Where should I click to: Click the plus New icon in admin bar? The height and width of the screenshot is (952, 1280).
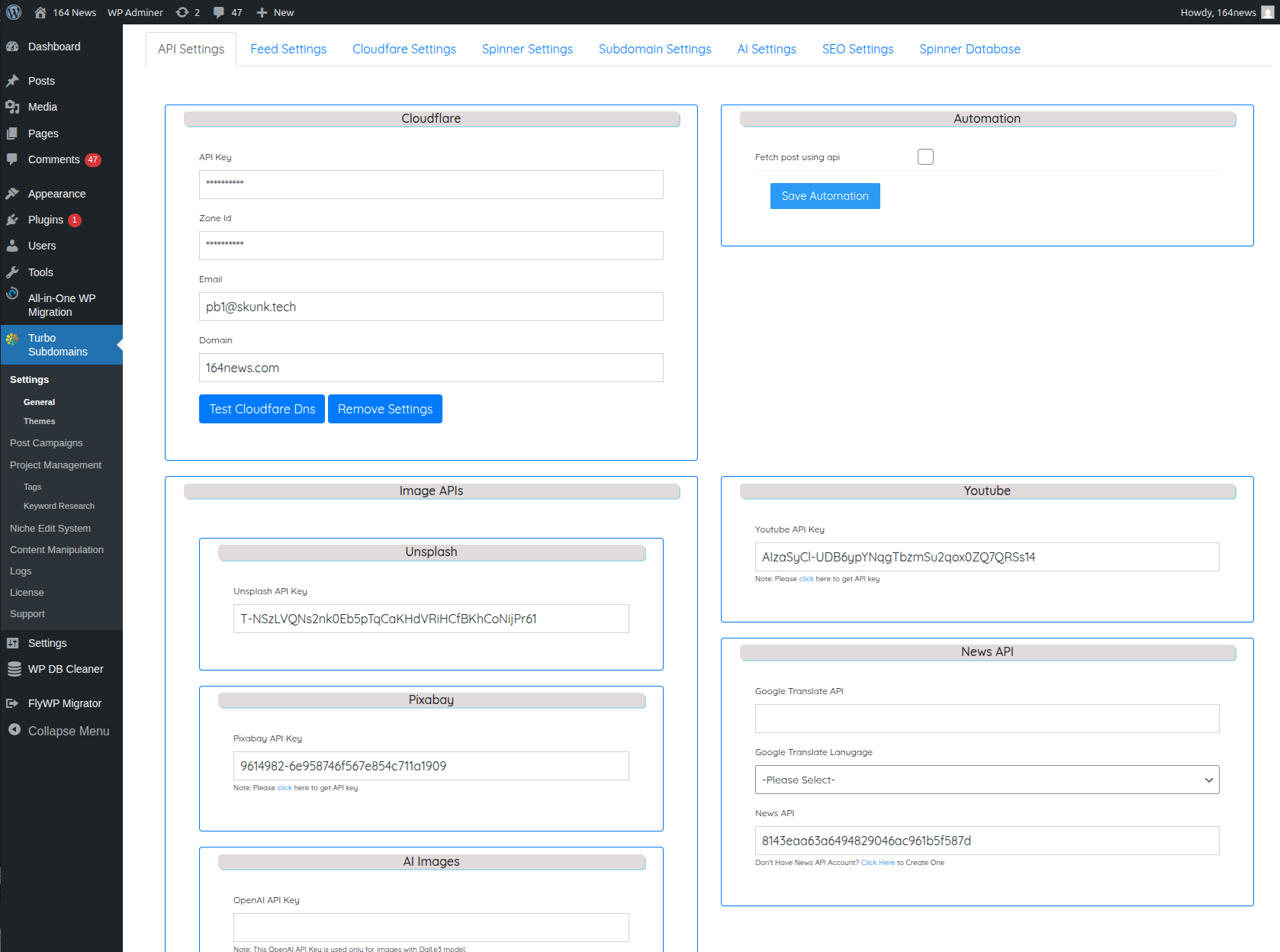pos(262,12)
